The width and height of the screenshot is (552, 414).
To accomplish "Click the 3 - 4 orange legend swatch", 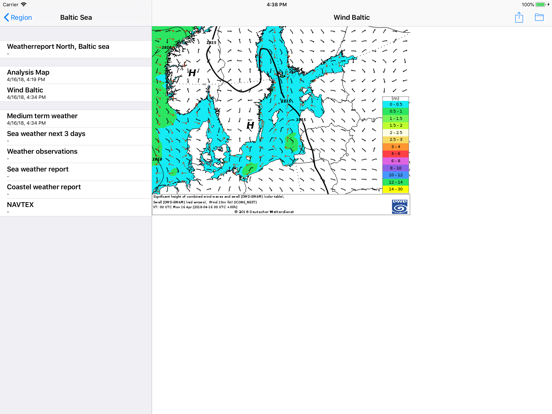I will click(395, 147).
